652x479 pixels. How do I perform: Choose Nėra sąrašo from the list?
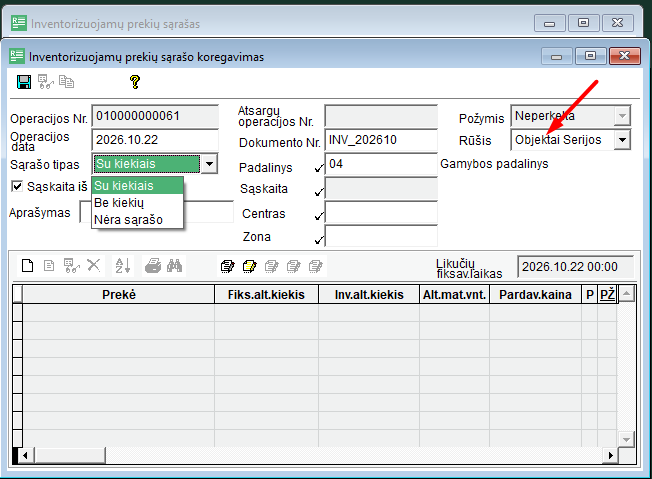tap(137, 220)
